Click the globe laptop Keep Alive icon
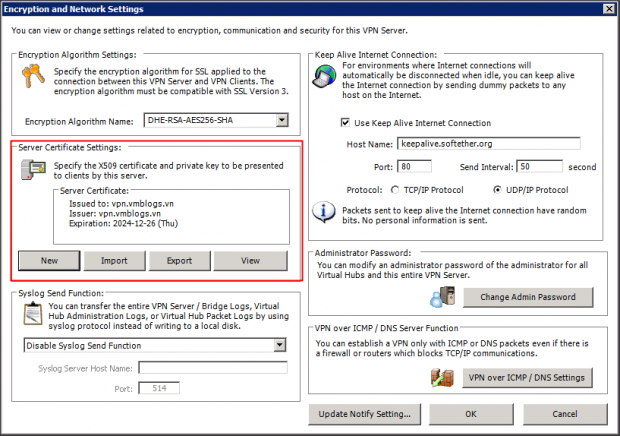The height and width of the screenshot is (436, 620). coord(324,75)
